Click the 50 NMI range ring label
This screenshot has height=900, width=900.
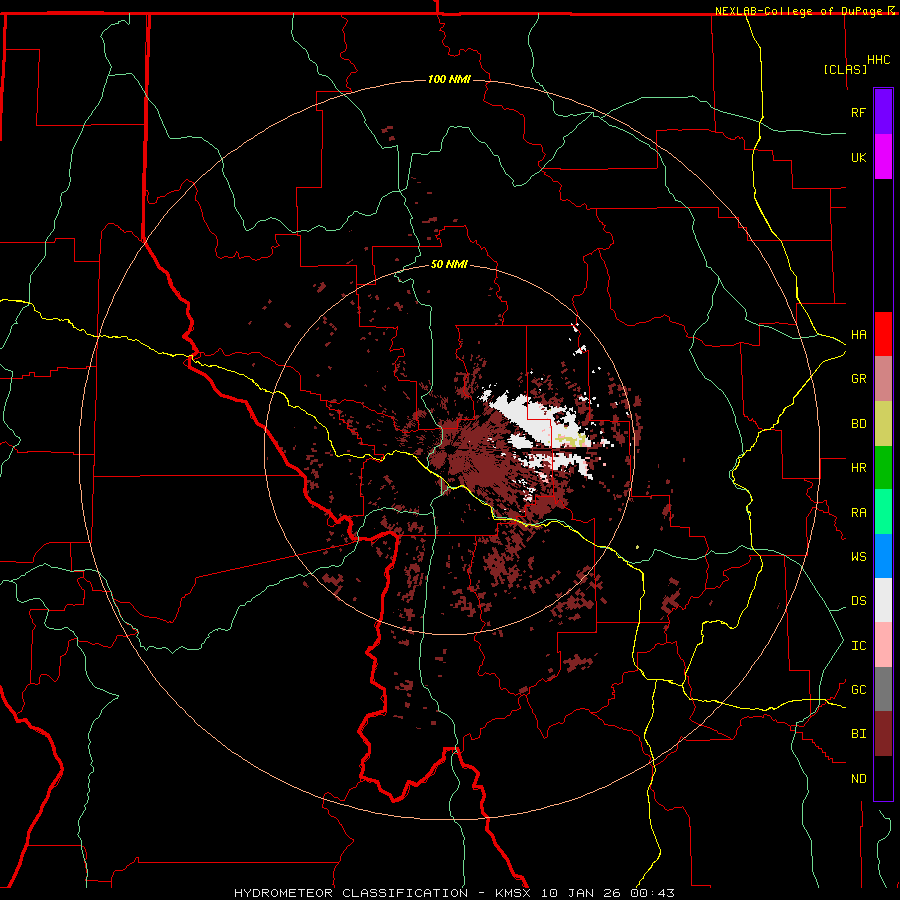tap(449, 264)
